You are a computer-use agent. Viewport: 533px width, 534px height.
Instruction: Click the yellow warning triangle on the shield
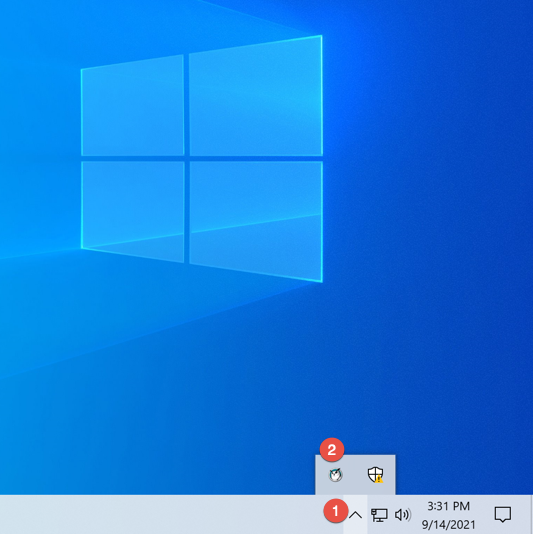379,479
